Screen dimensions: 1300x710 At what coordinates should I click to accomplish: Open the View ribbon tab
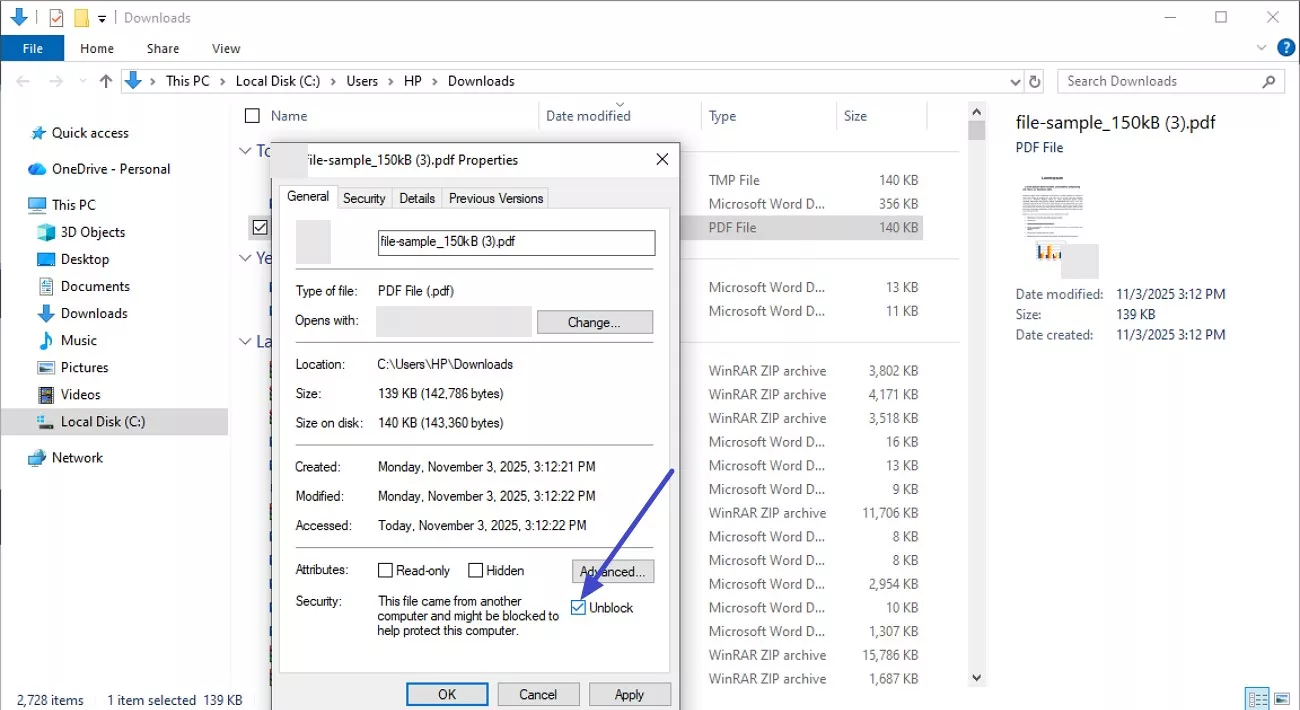point(225,48)
